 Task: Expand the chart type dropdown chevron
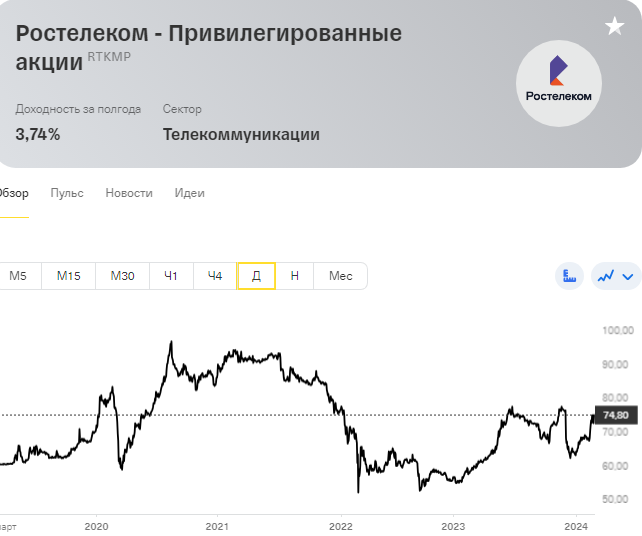[x=628, y=277]
